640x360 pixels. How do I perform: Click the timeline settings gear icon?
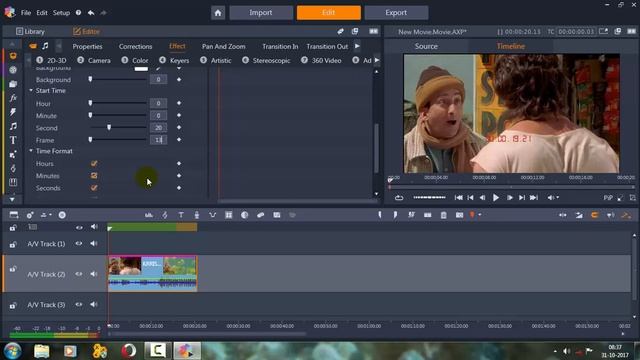coord(30,215)
